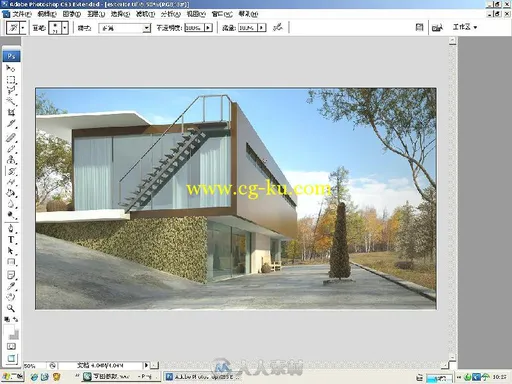The width and height of the screenshot is (512, 384).
Task: Select the Blur tool
Action: click(x=11, y=204)
